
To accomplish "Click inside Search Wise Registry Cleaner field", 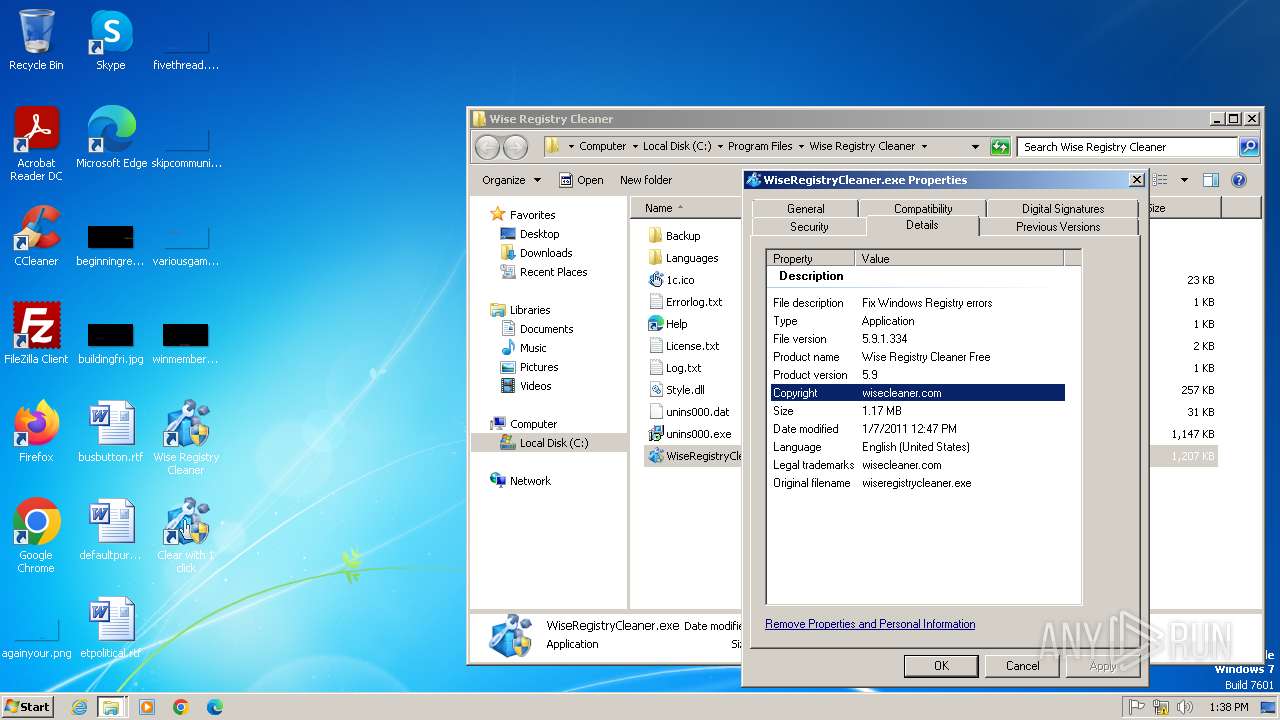I will (x=1128, y=147).
